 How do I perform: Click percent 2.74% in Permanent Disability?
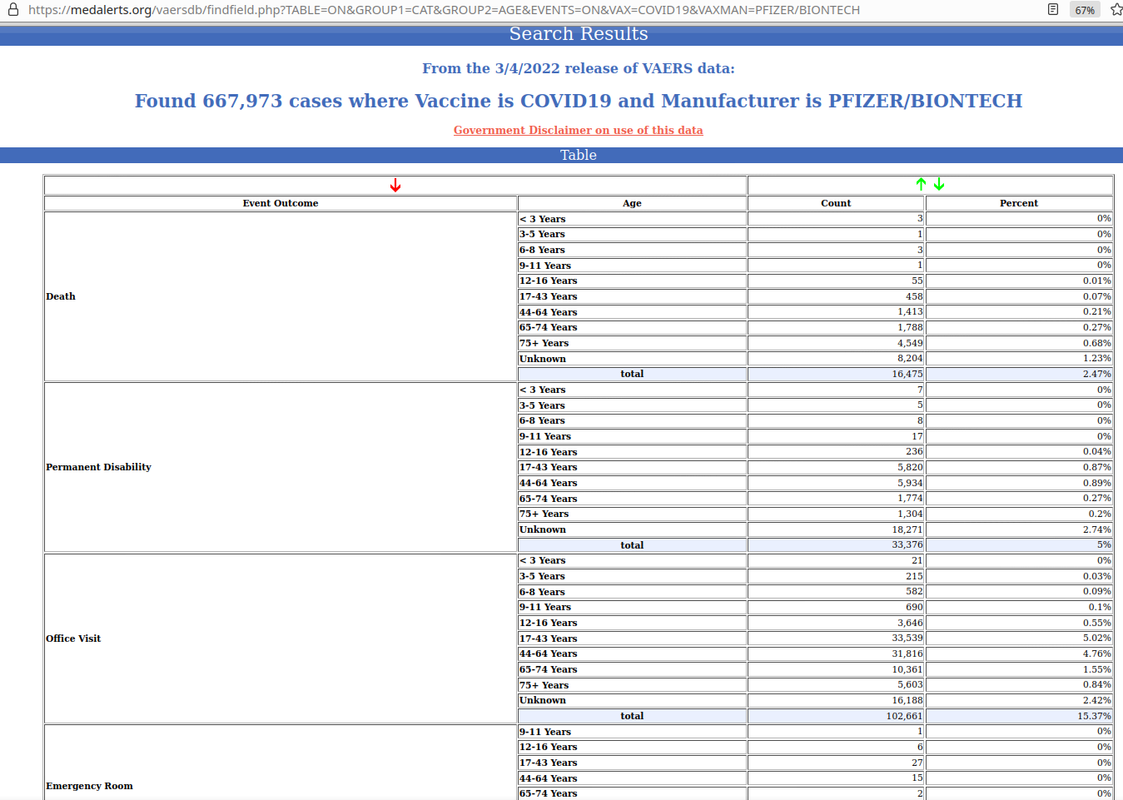click(x=1018, y=529)
